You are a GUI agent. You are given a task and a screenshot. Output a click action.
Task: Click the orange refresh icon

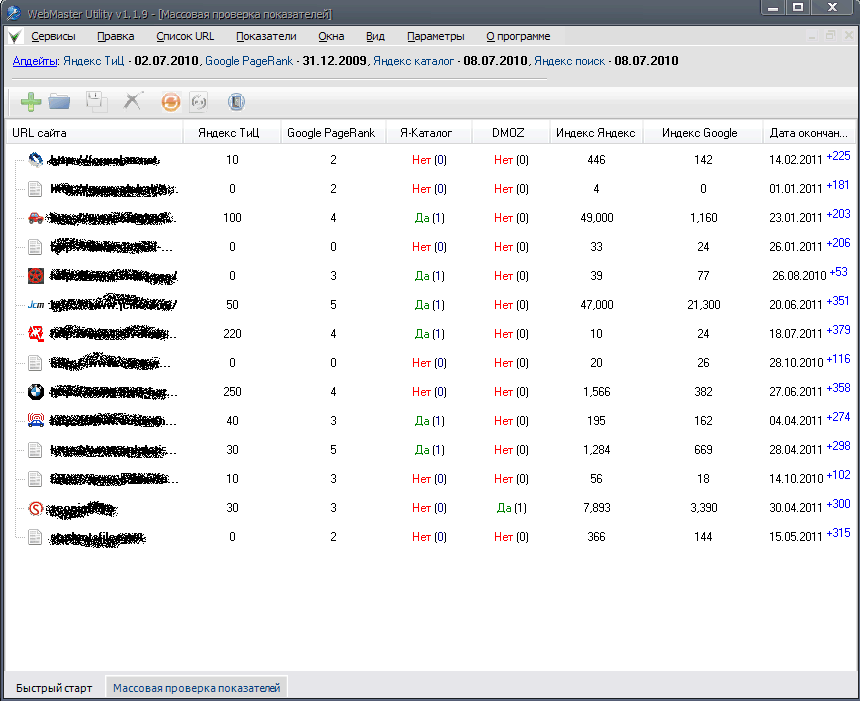(x=171, y=102)
